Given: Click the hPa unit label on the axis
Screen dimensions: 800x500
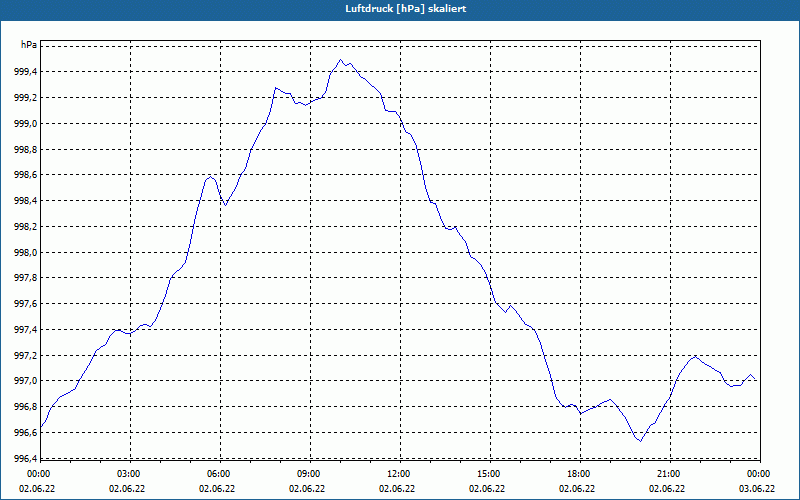Looking at the screenshot, I should click(29, 45).
